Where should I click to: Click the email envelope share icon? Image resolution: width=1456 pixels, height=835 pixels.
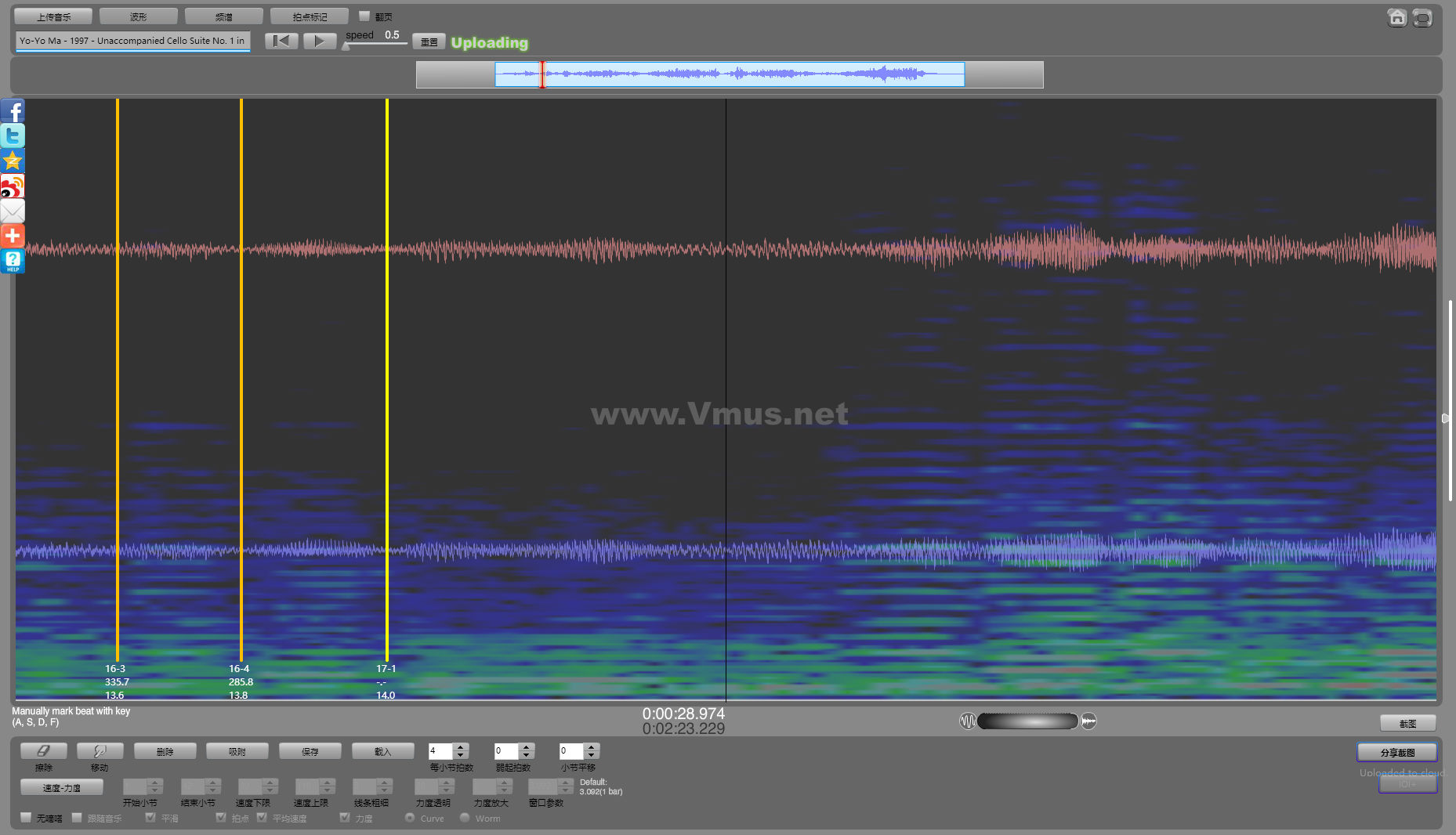coord(13,211)
